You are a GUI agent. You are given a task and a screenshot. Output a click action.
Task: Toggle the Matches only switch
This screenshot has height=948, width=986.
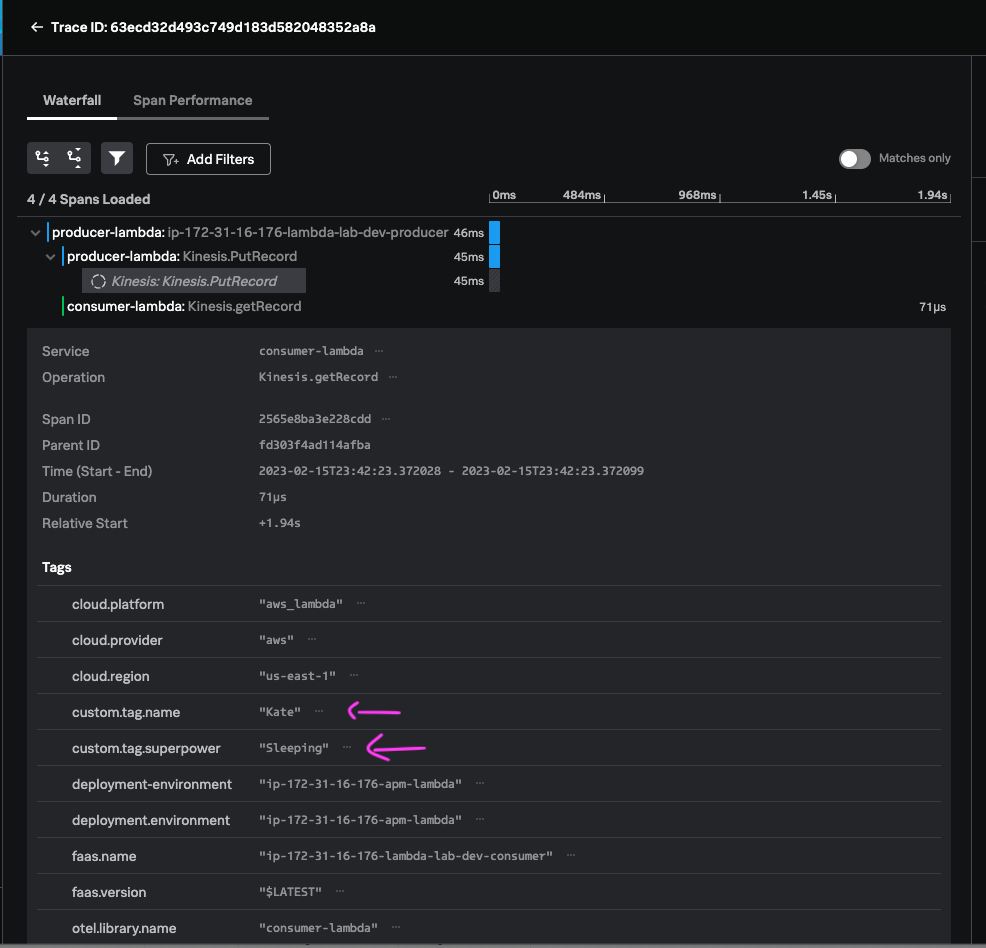click(x=855, y=158)
